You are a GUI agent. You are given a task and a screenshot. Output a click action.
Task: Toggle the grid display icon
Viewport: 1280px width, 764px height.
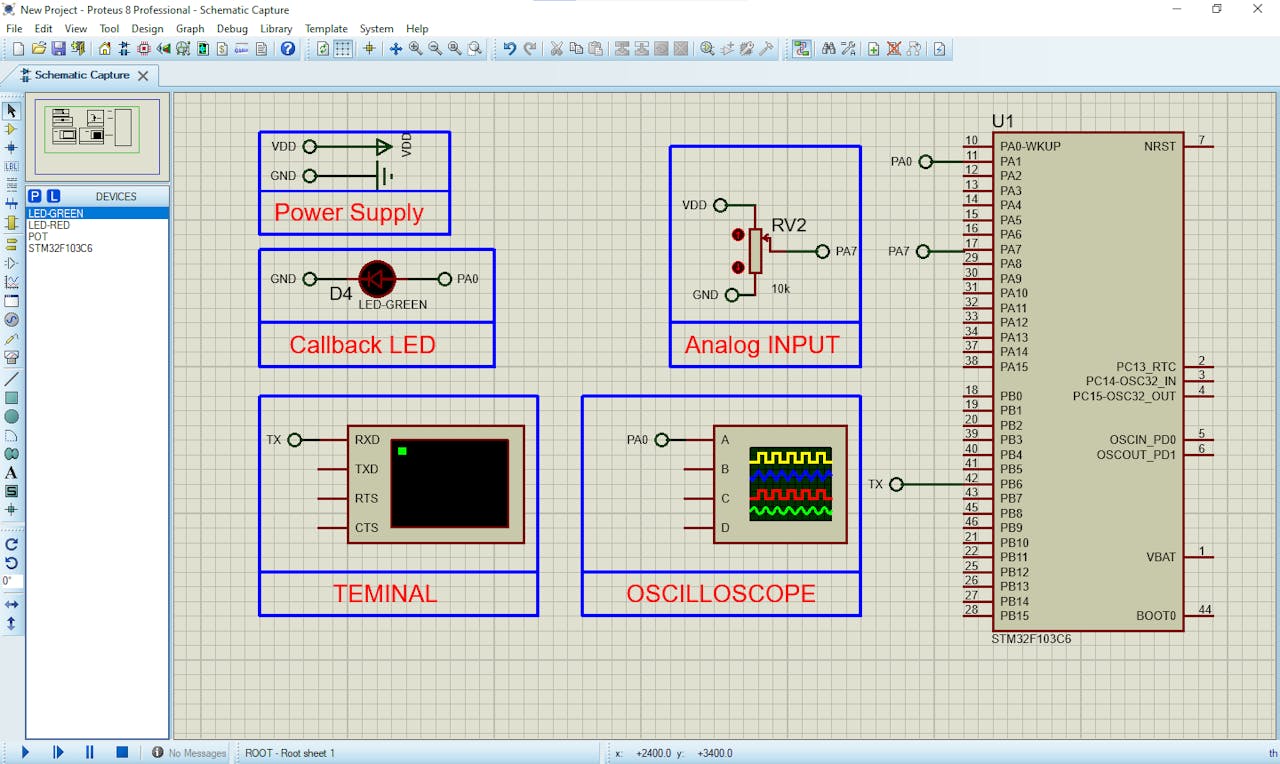[x=343, y=49]
